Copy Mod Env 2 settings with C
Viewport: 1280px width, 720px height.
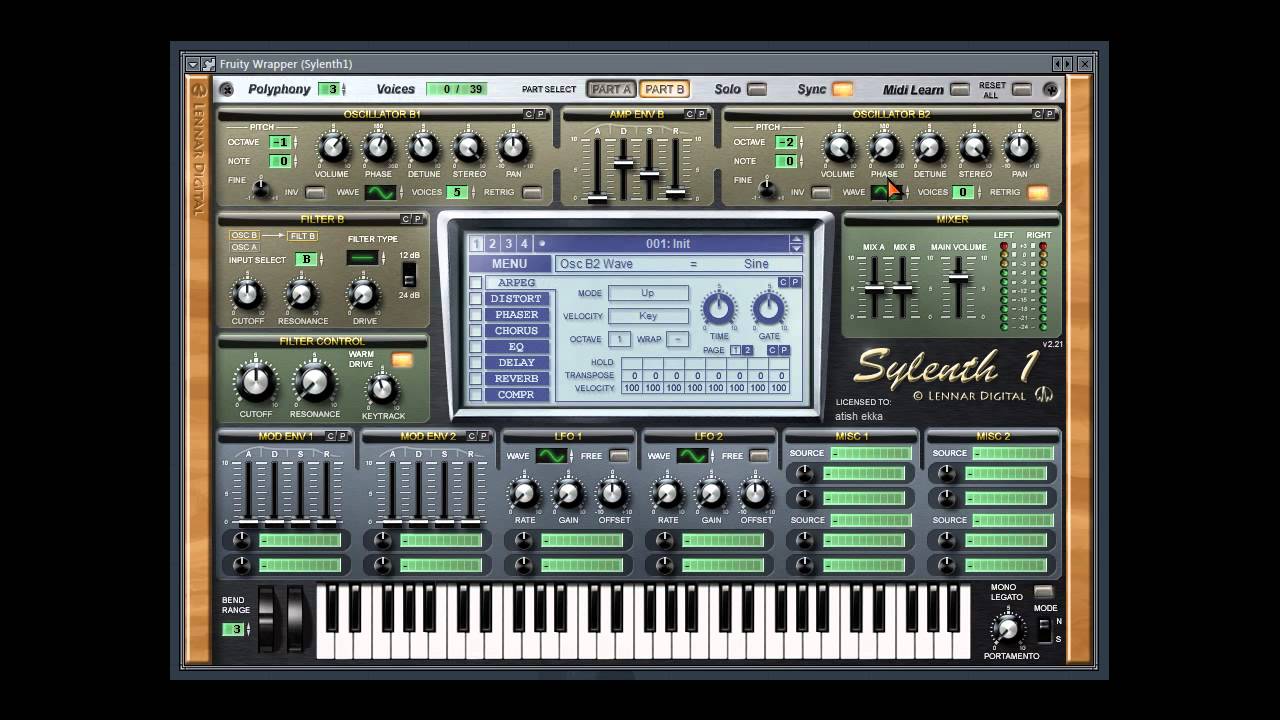pyautogui.click(x=472, y=436)
